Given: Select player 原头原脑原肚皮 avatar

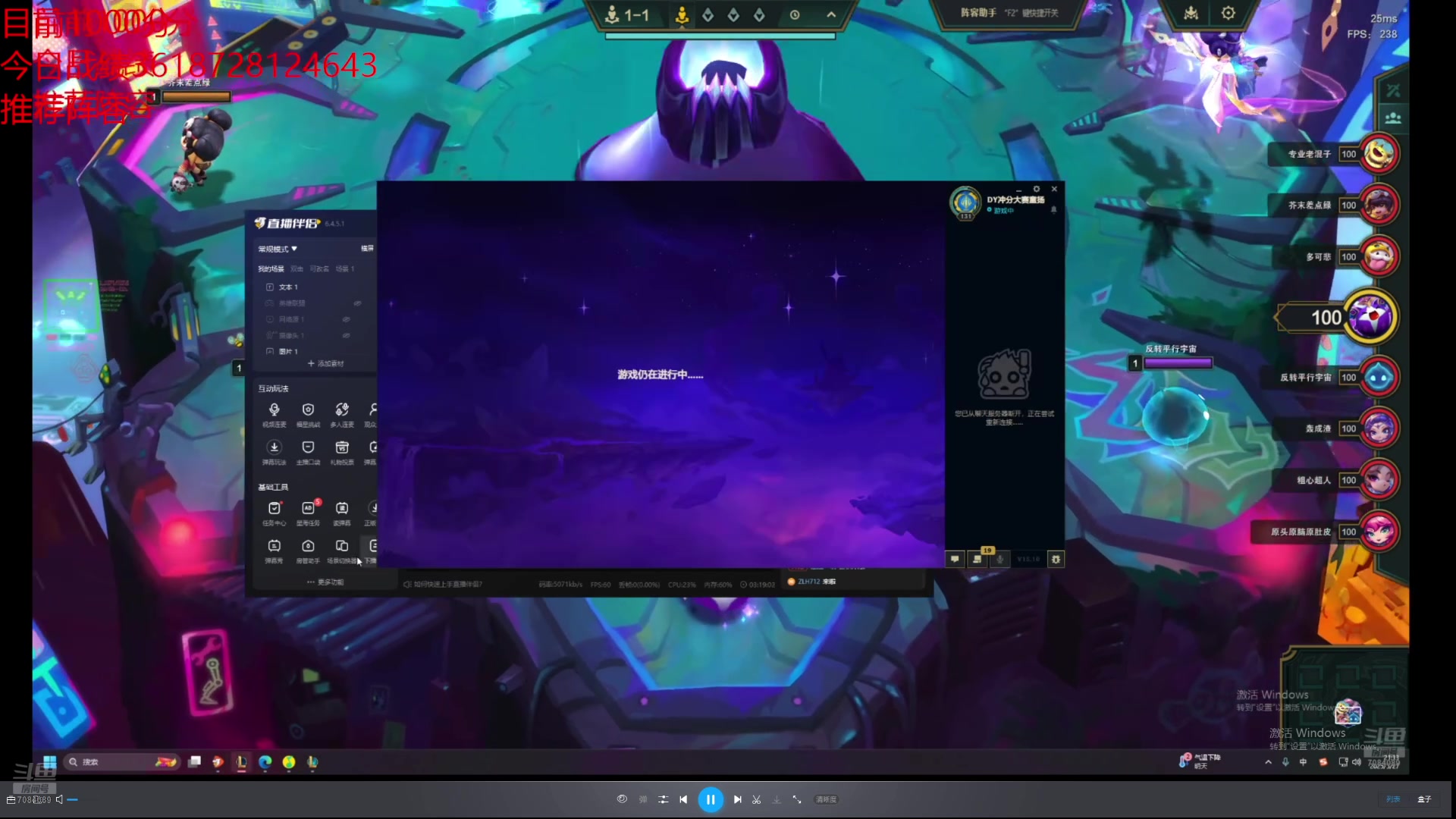Looking at the screenshot, I should pyautogui.click(x=1379, y=532).
